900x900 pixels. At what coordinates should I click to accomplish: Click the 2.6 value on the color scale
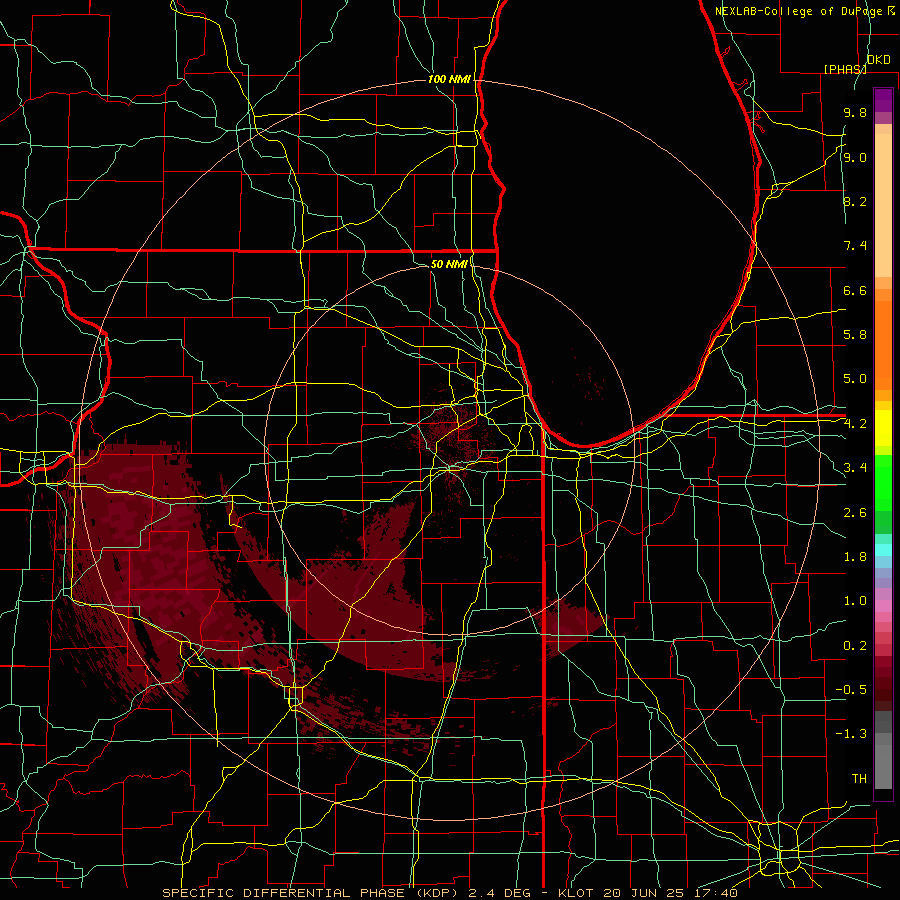pos(855,513)
